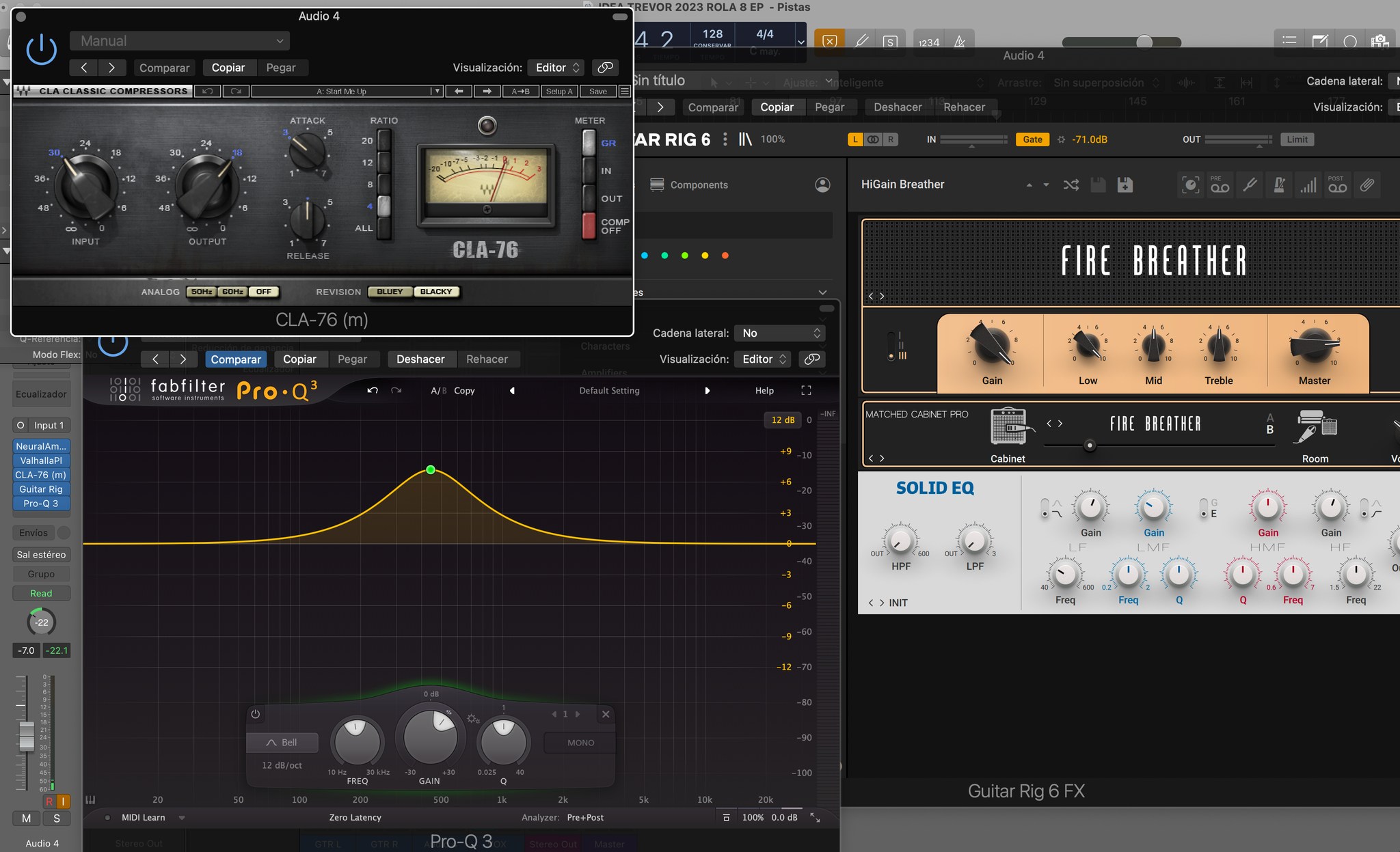Select 50Hz analog switch on CLA-76
Screen dimensions: 1400x852
coord(201,292)
